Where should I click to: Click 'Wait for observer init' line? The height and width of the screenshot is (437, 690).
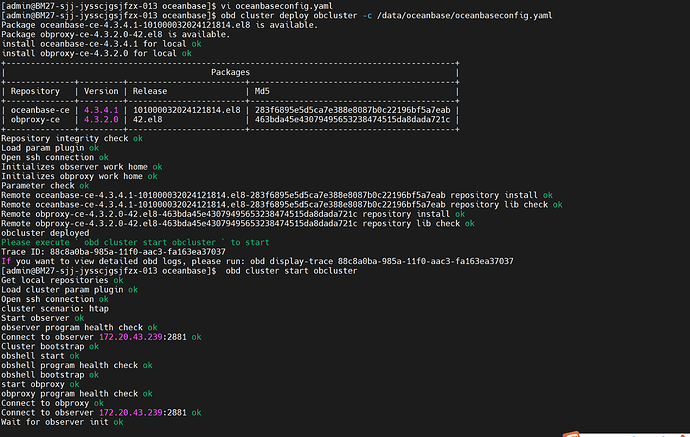point(62,422)
